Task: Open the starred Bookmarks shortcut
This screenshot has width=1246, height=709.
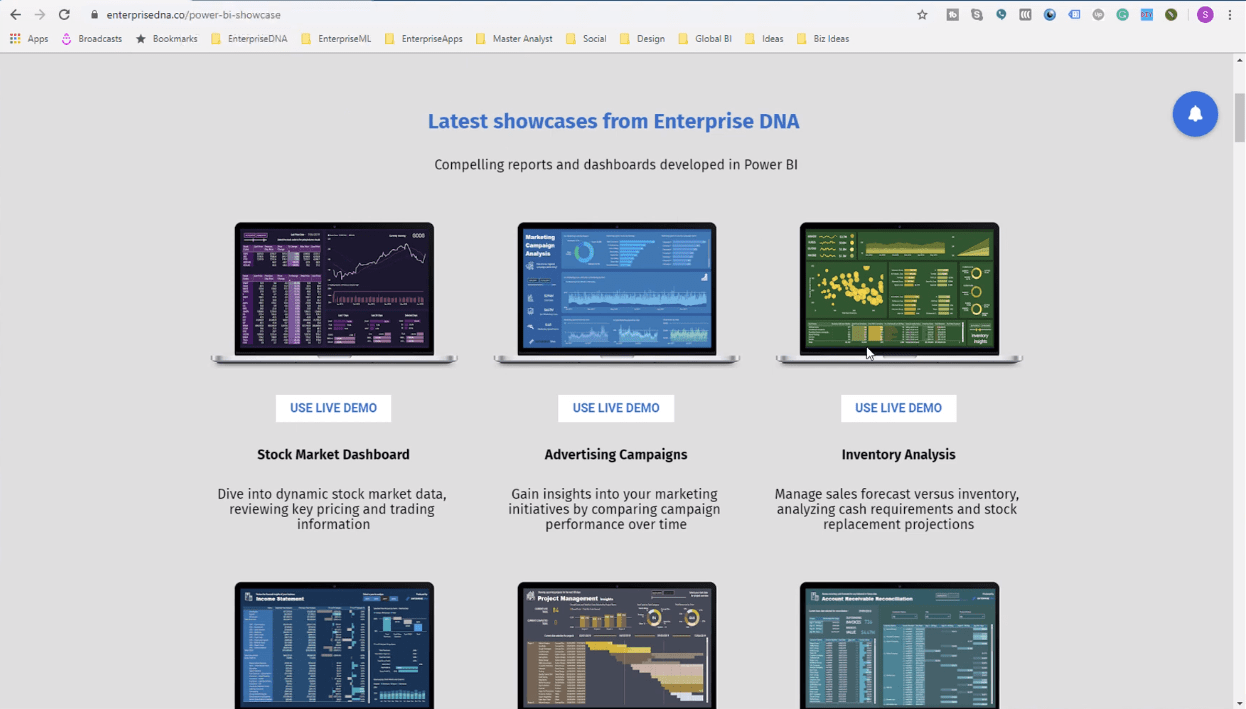Action: point(166,39)
